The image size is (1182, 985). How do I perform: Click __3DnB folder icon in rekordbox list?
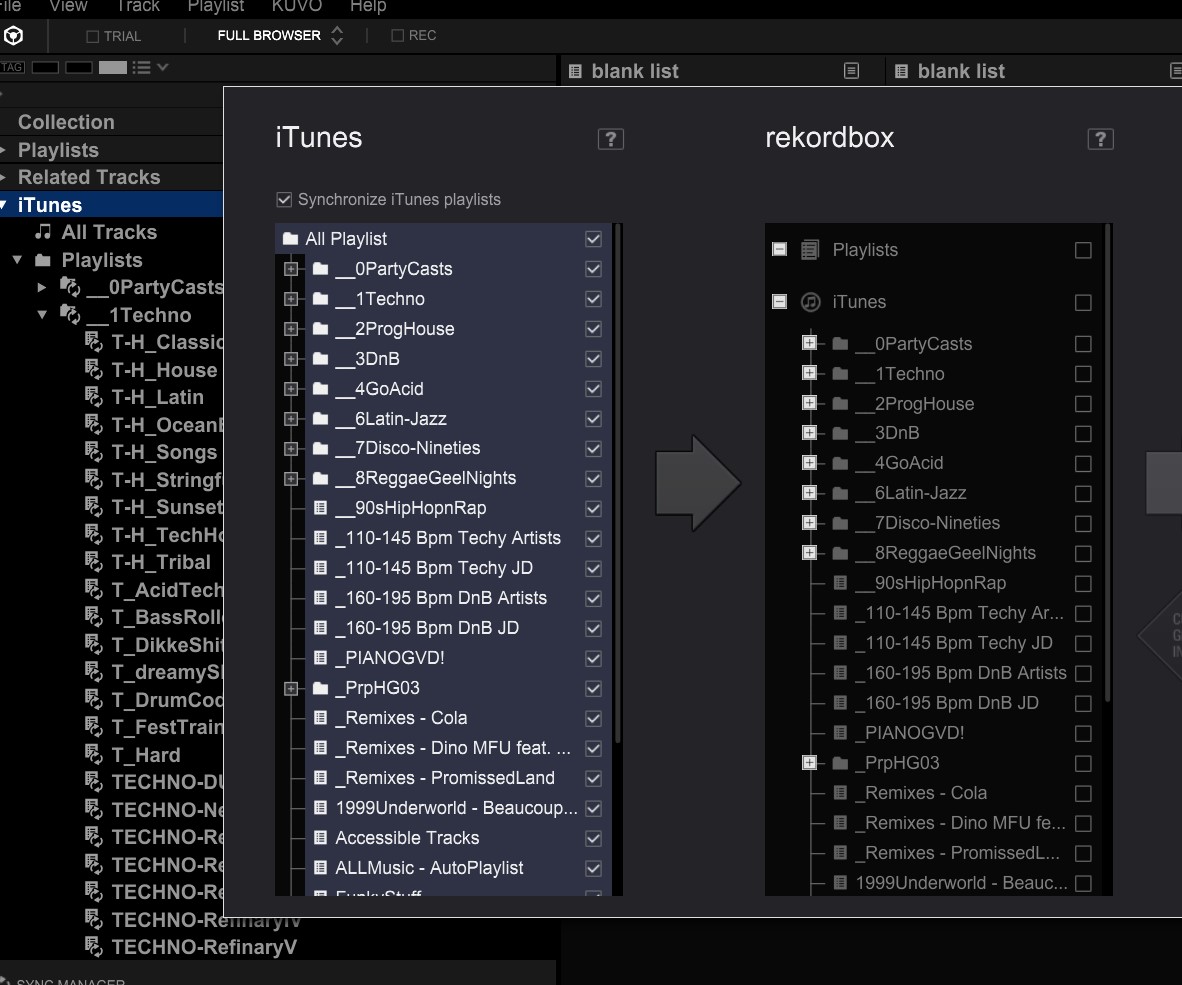coord(841,433)
